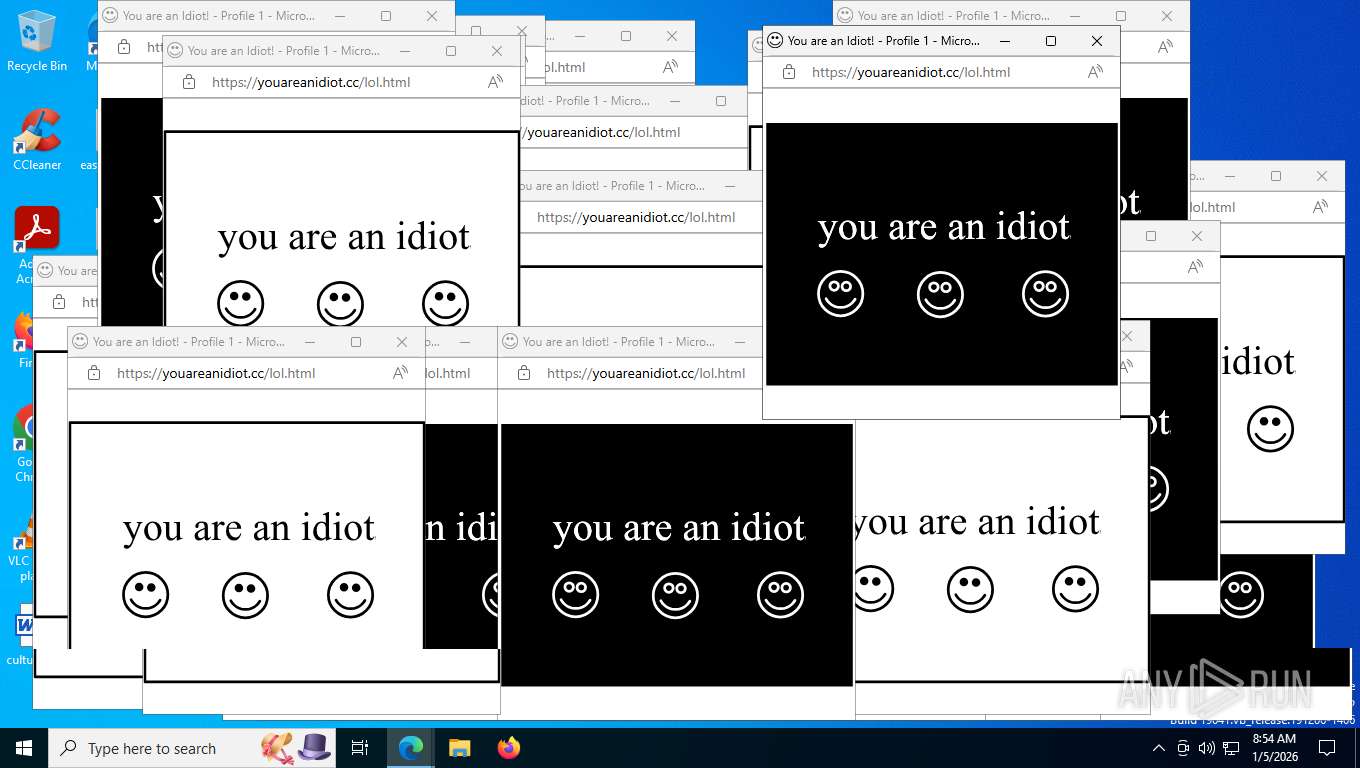Click Read aloud in the lower-left white-page window
This screenshot has width=1360, height=768.
[x=400, y=373]
